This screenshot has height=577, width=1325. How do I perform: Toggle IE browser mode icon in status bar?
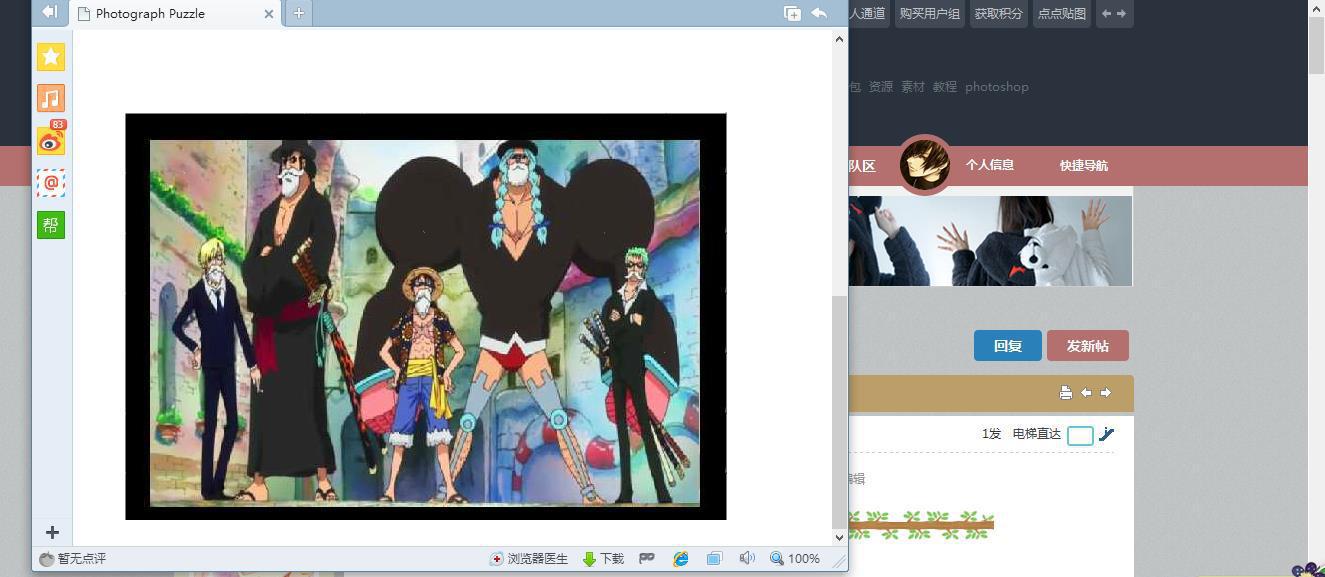(681, 558)
